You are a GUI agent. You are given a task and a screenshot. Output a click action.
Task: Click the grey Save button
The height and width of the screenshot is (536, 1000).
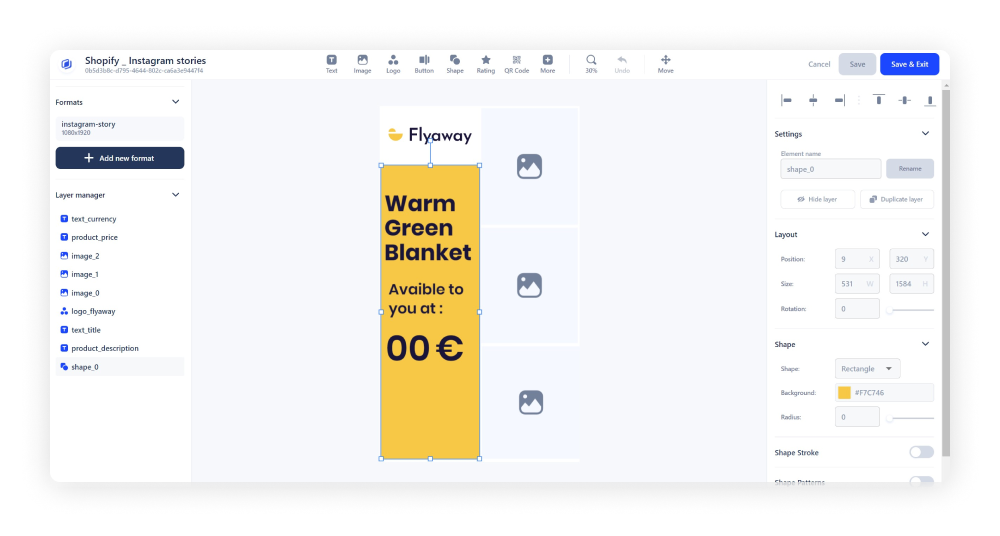[857, 64]
